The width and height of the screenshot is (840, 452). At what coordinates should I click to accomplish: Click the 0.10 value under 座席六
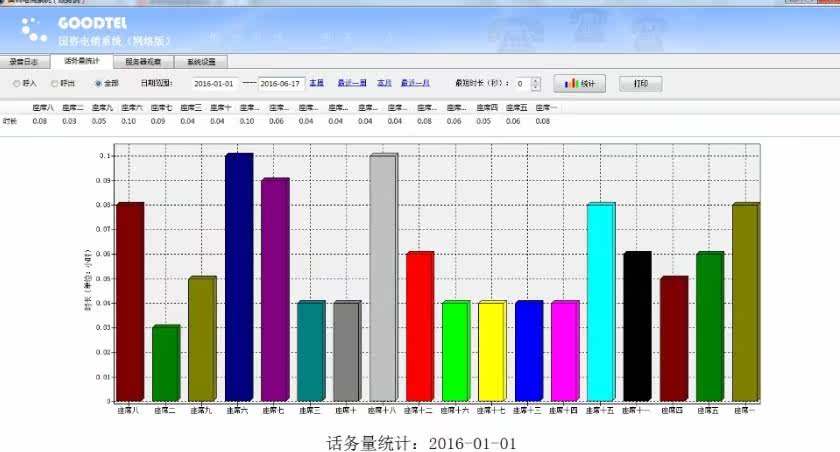click(x=129, y=121)
